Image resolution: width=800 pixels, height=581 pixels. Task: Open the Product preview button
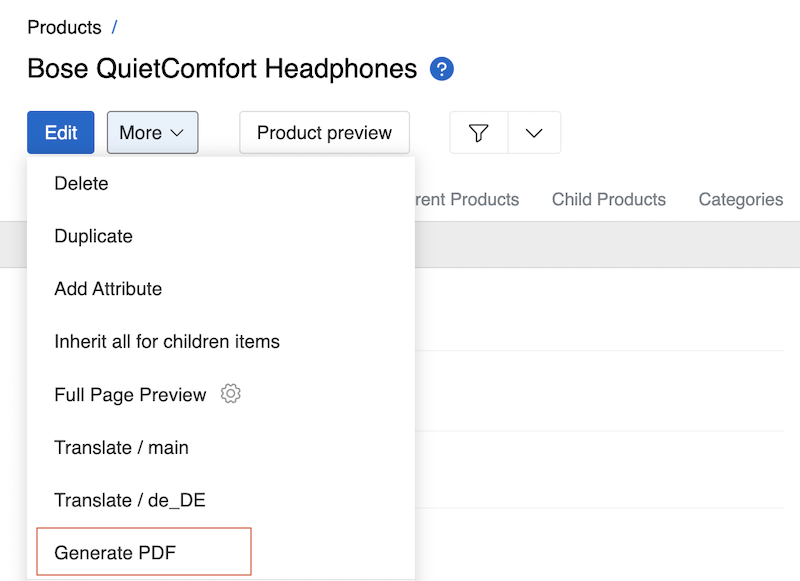point(324,133)
